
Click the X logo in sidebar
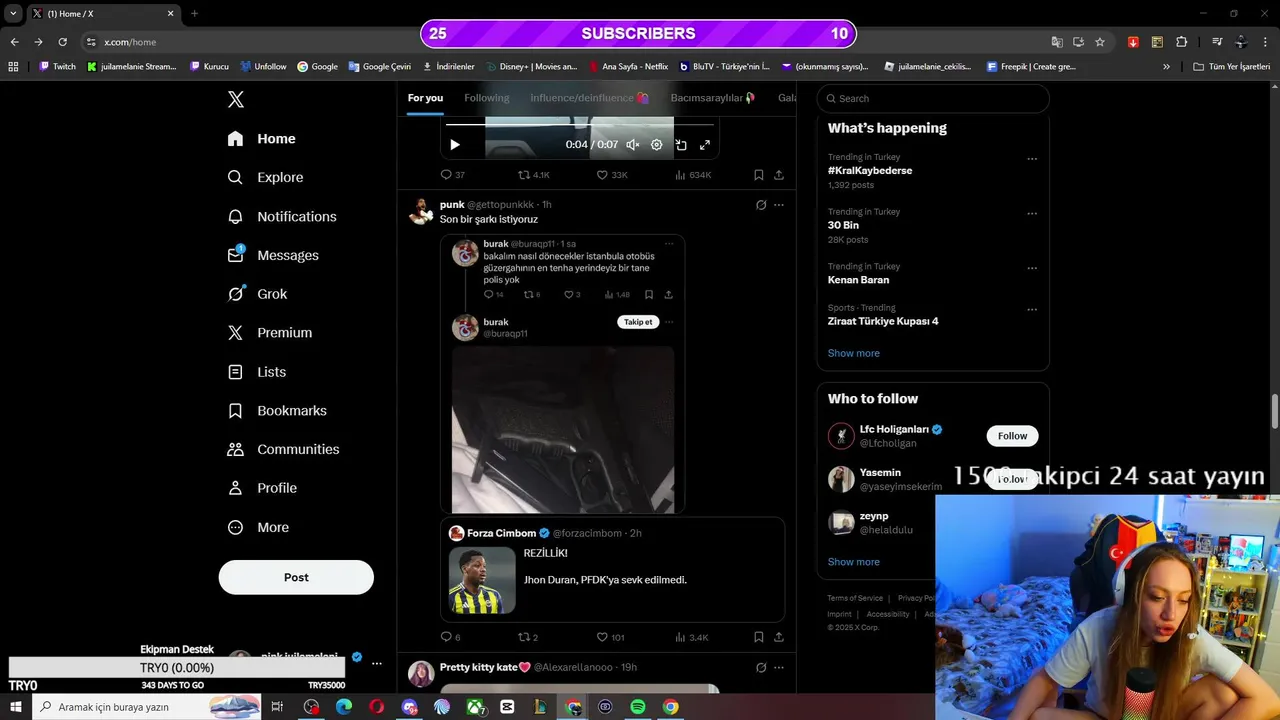pos(236,99)
